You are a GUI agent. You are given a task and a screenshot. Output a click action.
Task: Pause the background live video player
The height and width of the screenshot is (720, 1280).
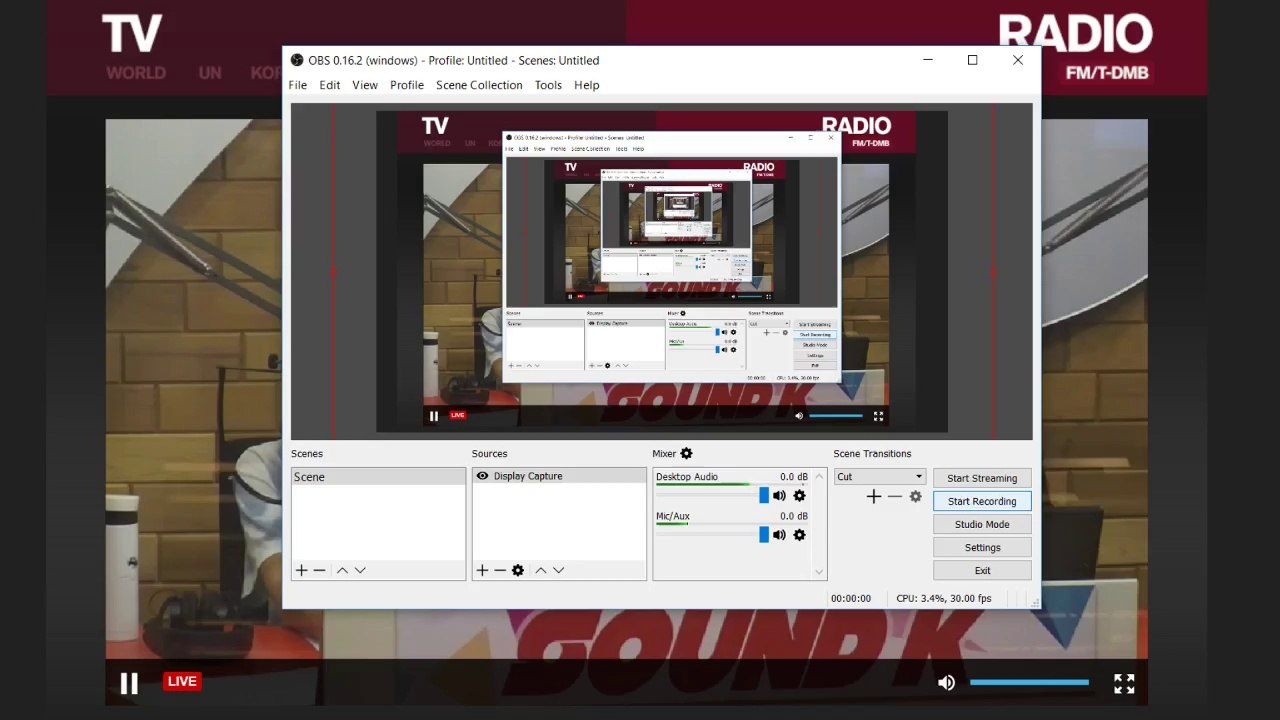pos(129,683)
